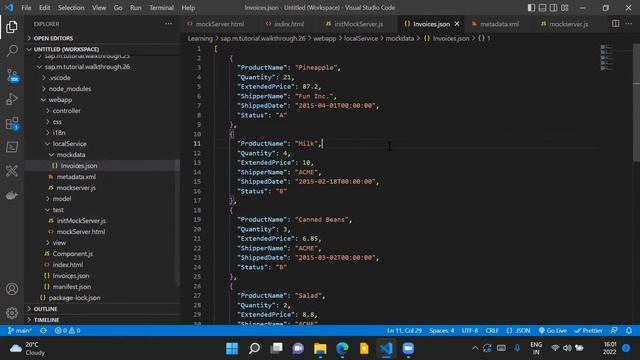640x360 pixels.
Task: Open the Terminal menu
Action: click(161, 8)
